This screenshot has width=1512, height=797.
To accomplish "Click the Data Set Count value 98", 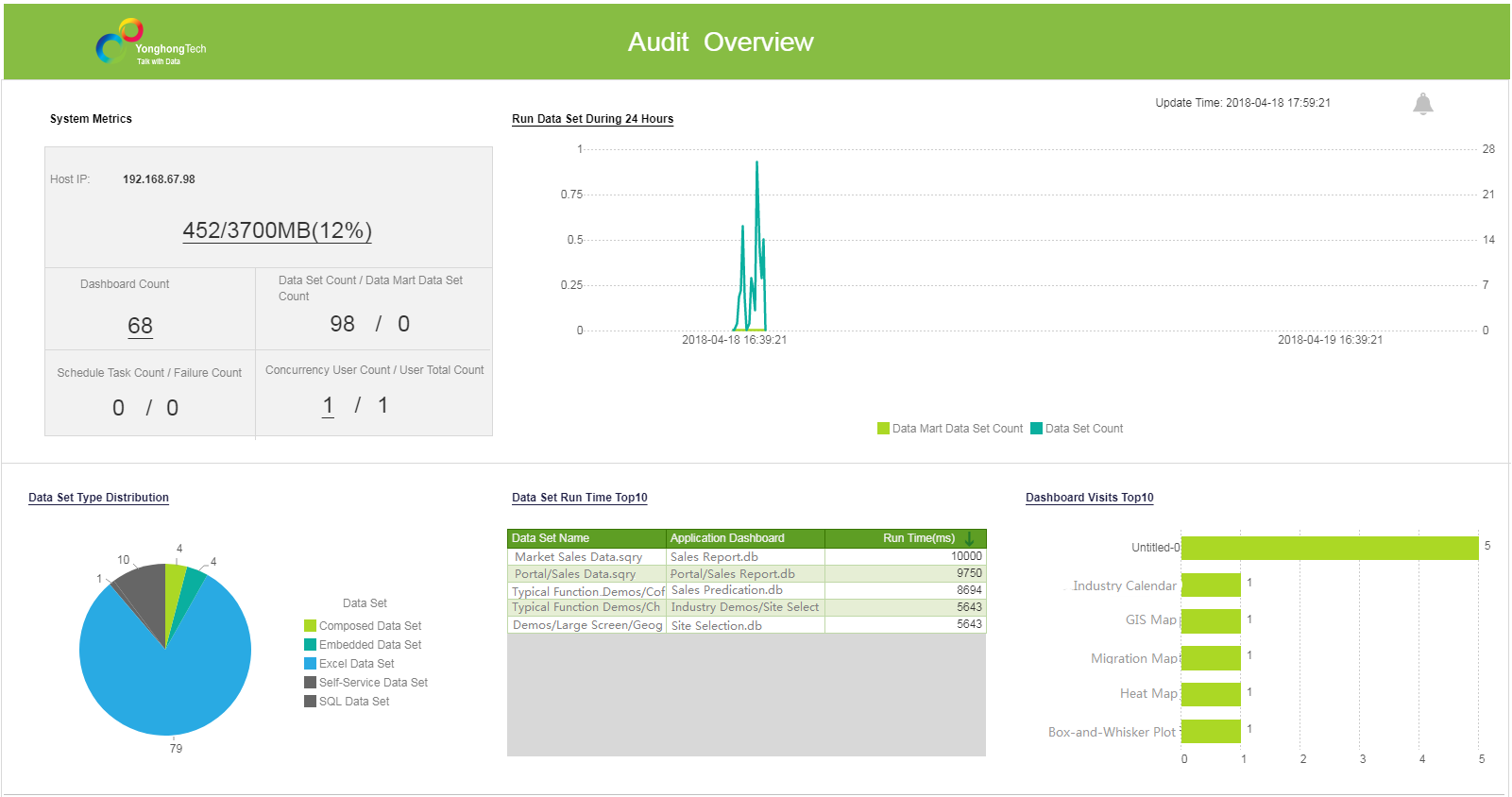I will (x=342, y=324).
